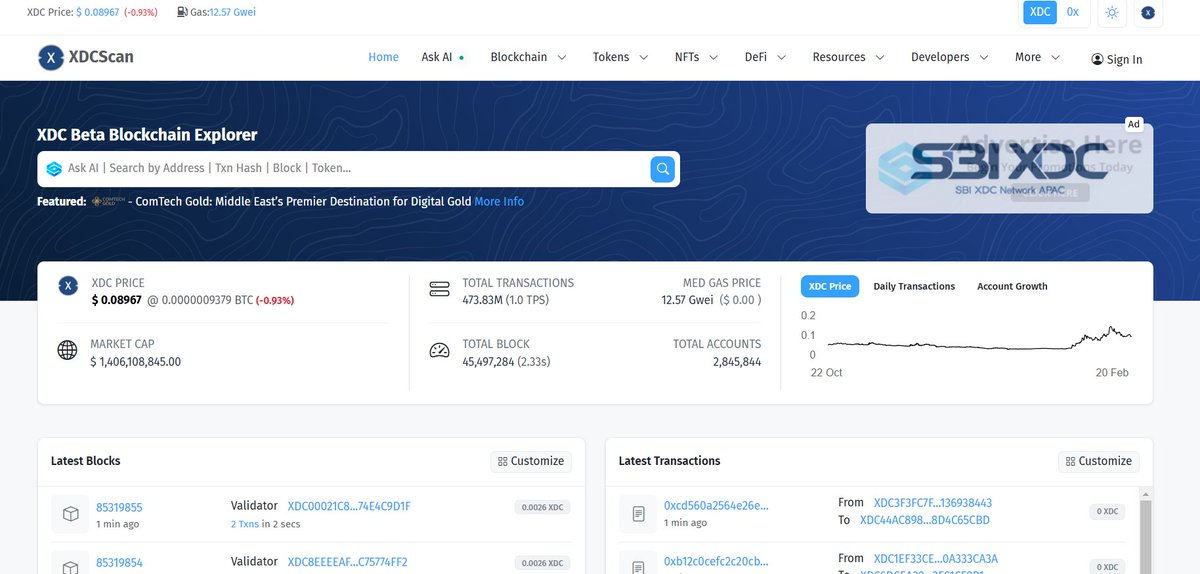Select the 0x address prefix toggle

pos(1072,12)
